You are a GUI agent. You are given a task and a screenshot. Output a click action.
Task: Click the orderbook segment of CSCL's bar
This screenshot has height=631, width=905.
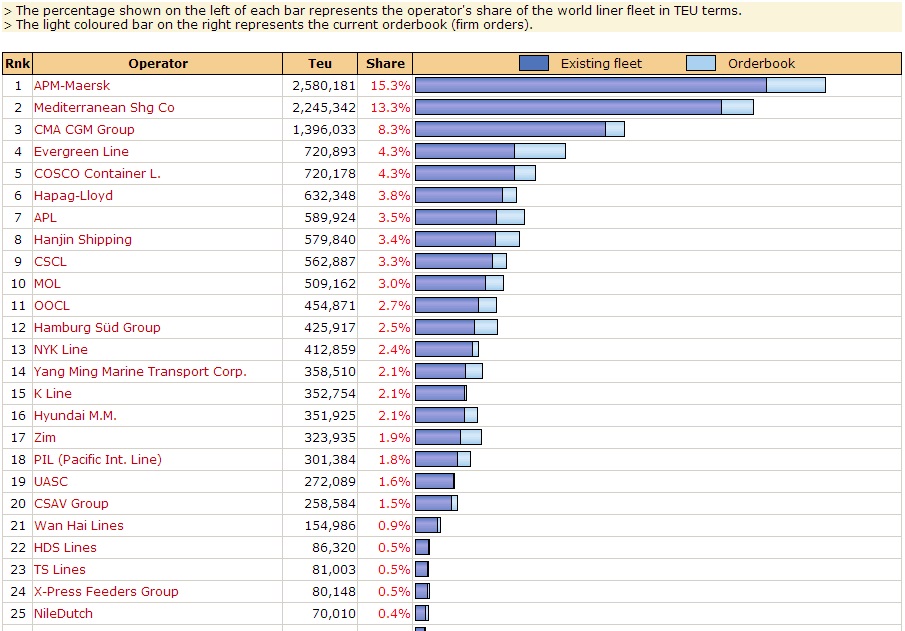click(x=501, y=261)
